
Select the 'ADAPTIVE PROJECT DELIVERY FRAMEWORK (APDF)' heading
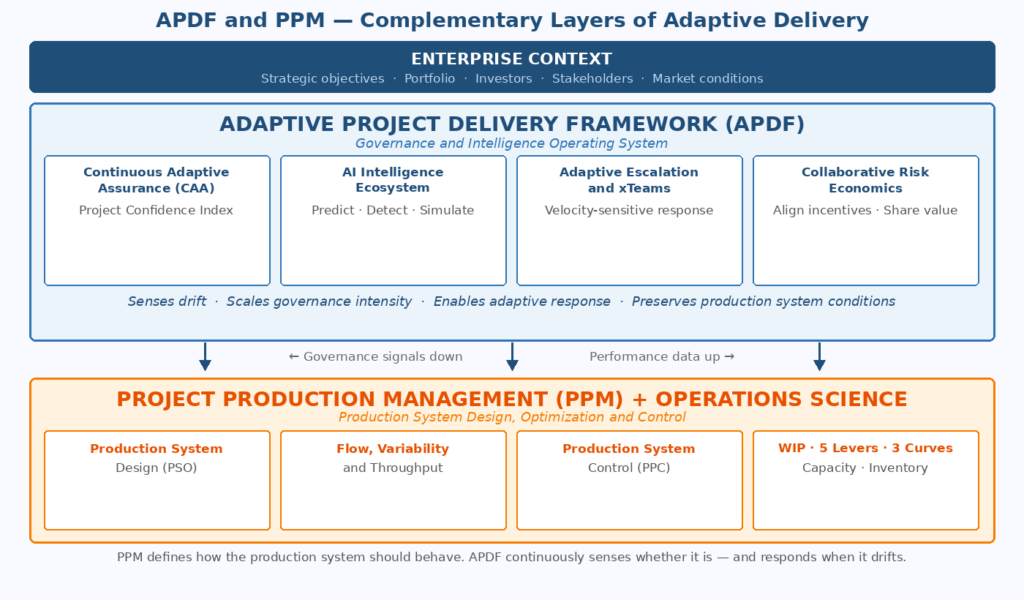pyautogui.click(x=512, y=124)
